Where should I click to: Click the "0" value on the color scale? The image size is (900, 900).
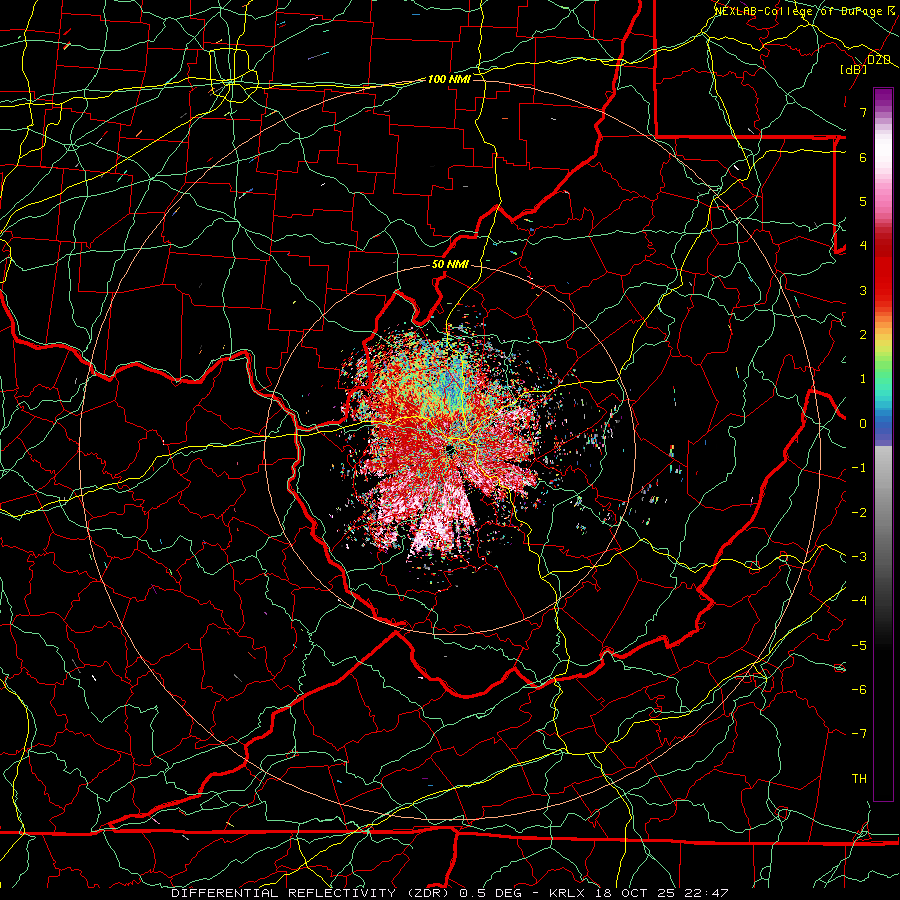(x=863, y=424)
